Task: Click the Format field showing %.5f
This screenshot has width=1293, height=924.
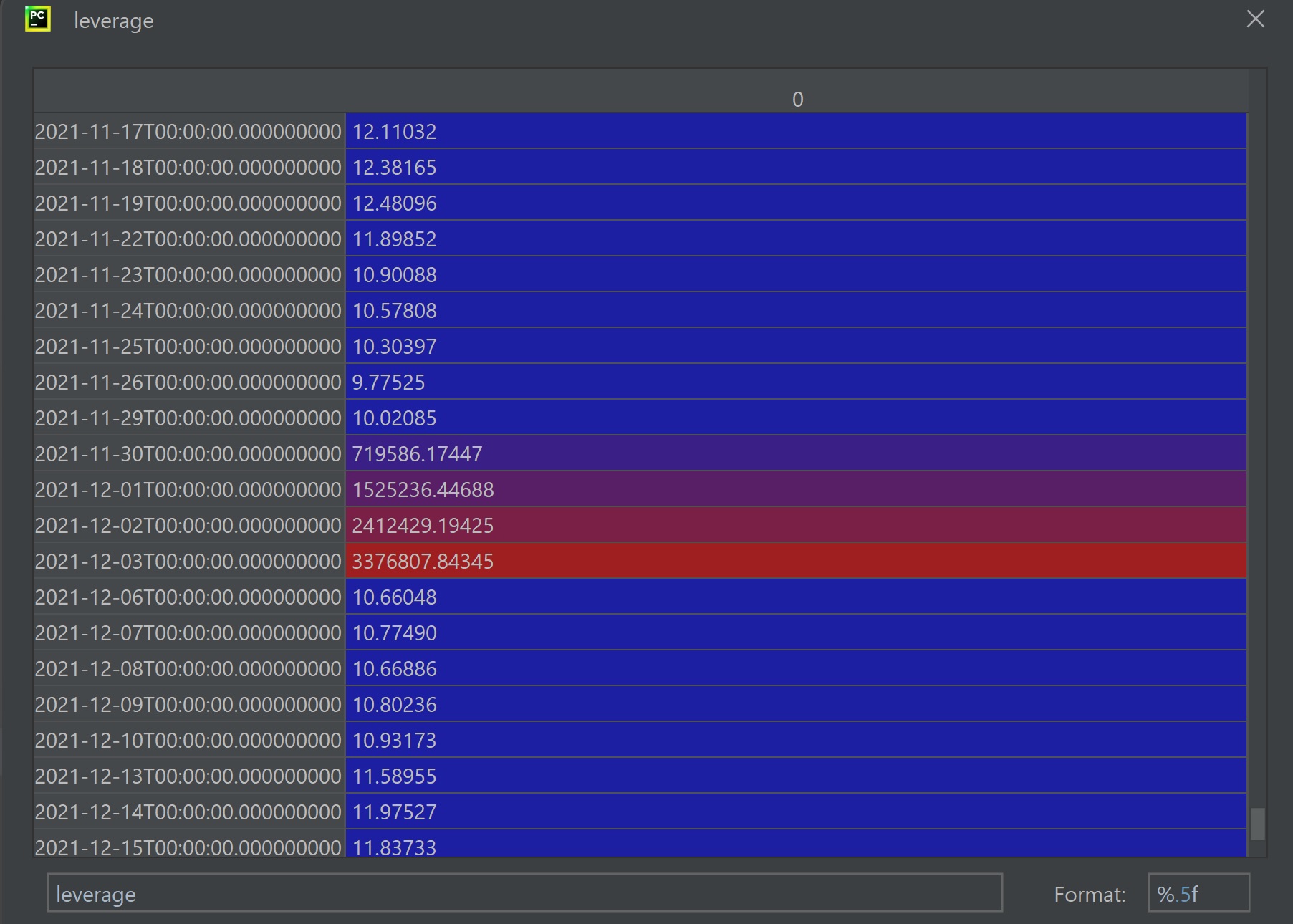Action: 1199,893
